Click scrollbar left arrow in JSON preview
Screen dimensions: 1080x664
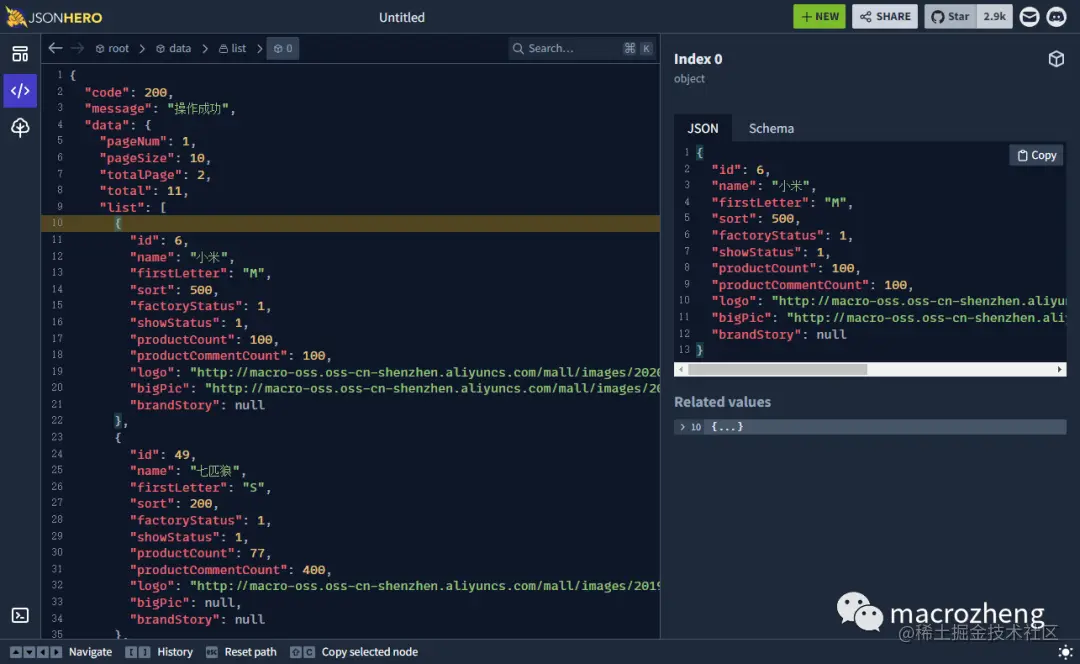(x=681, y=370)
